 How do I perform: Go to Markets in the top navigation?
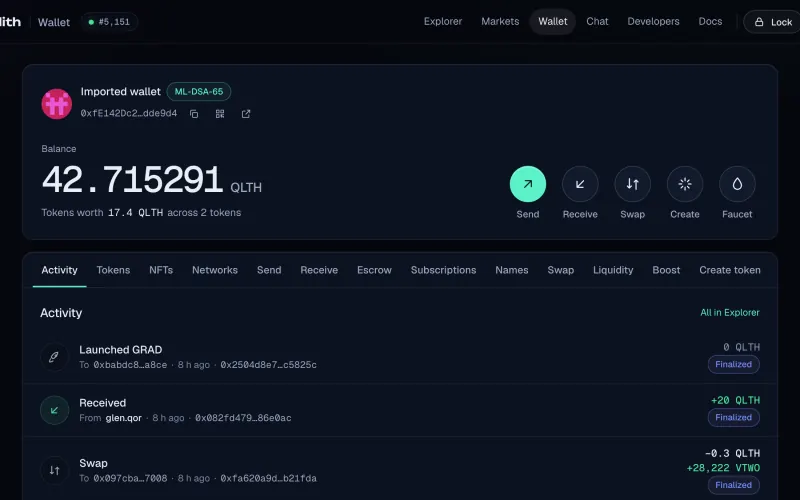pos(500,21)
